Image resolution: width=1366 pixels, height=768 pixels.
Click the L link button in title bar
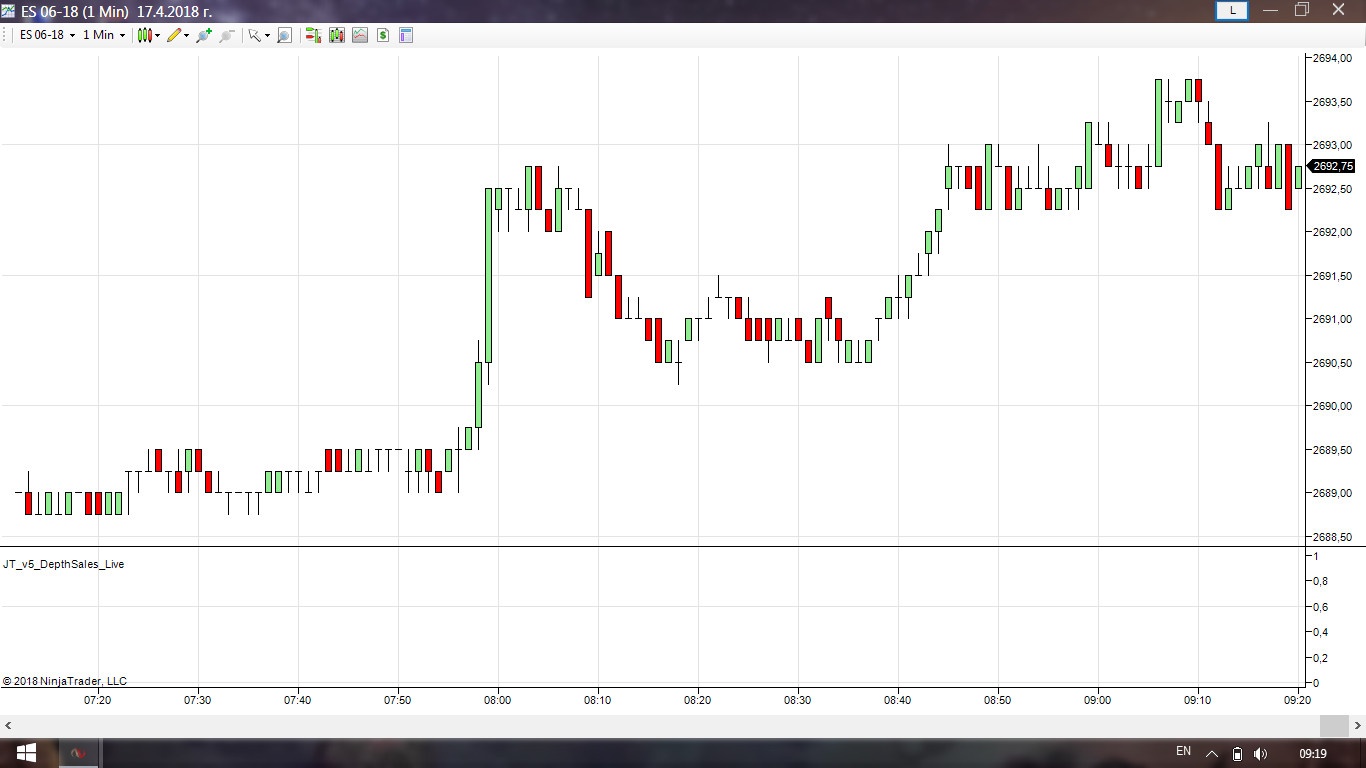tap(1231, 10)
